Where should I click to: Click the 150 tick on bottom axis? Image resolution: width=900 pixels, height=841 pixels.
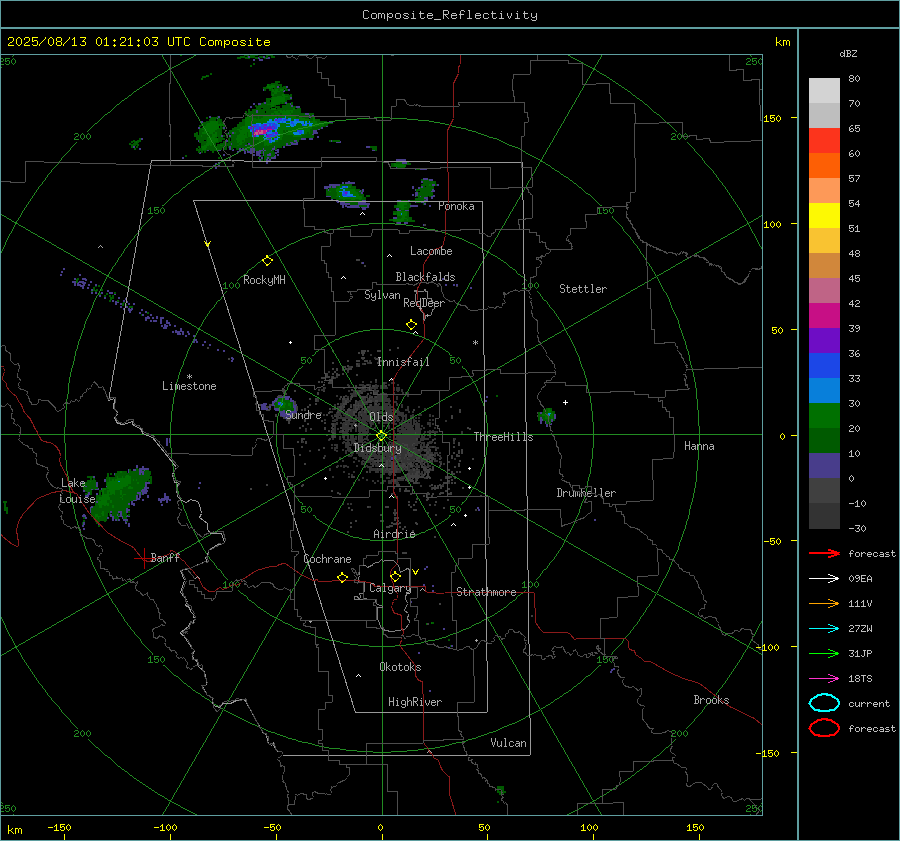(695, 828)
